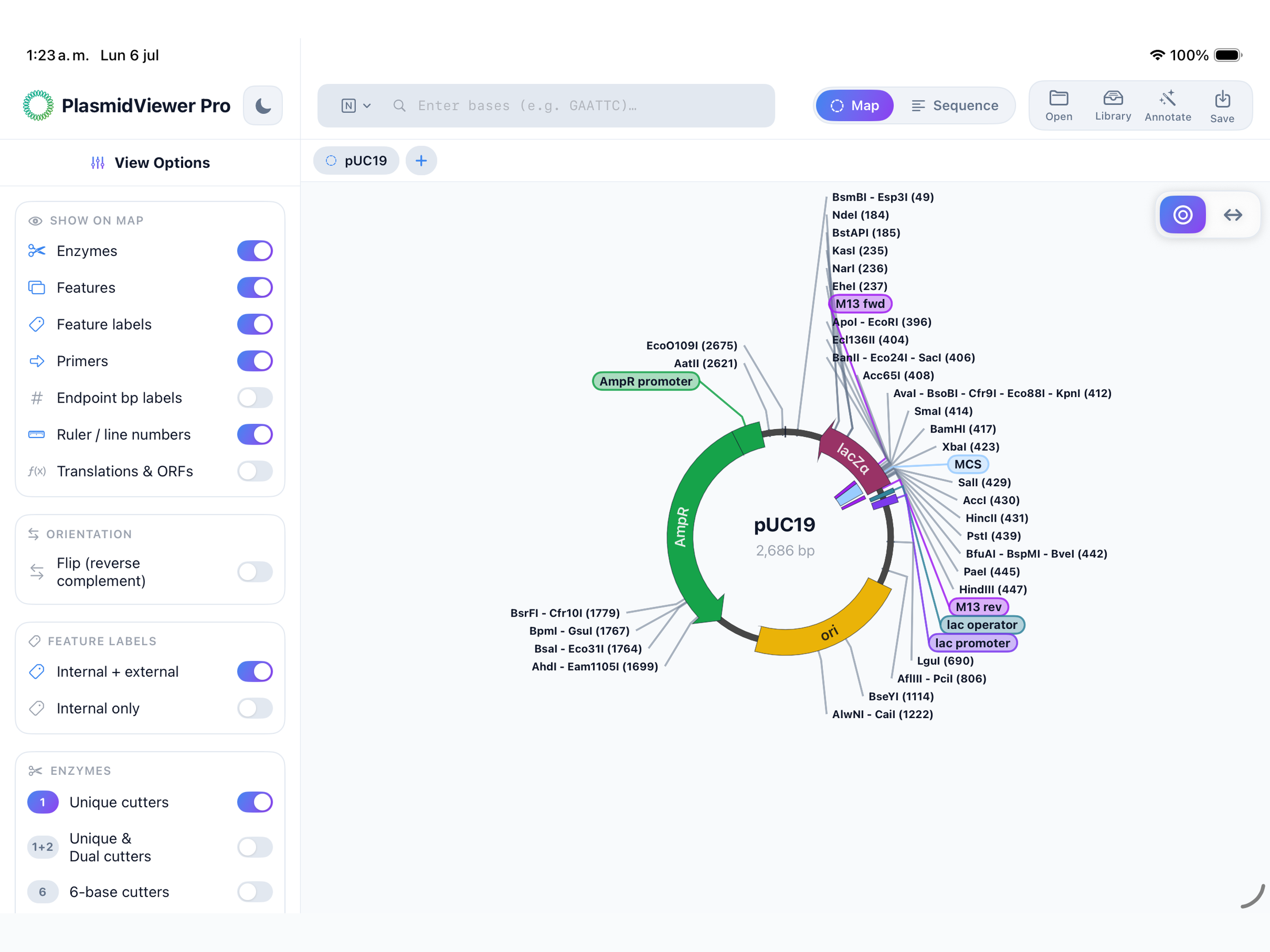The image size is (1270, 952).
Task: Save the current plasmid
Action: (x=1222, y=106)
